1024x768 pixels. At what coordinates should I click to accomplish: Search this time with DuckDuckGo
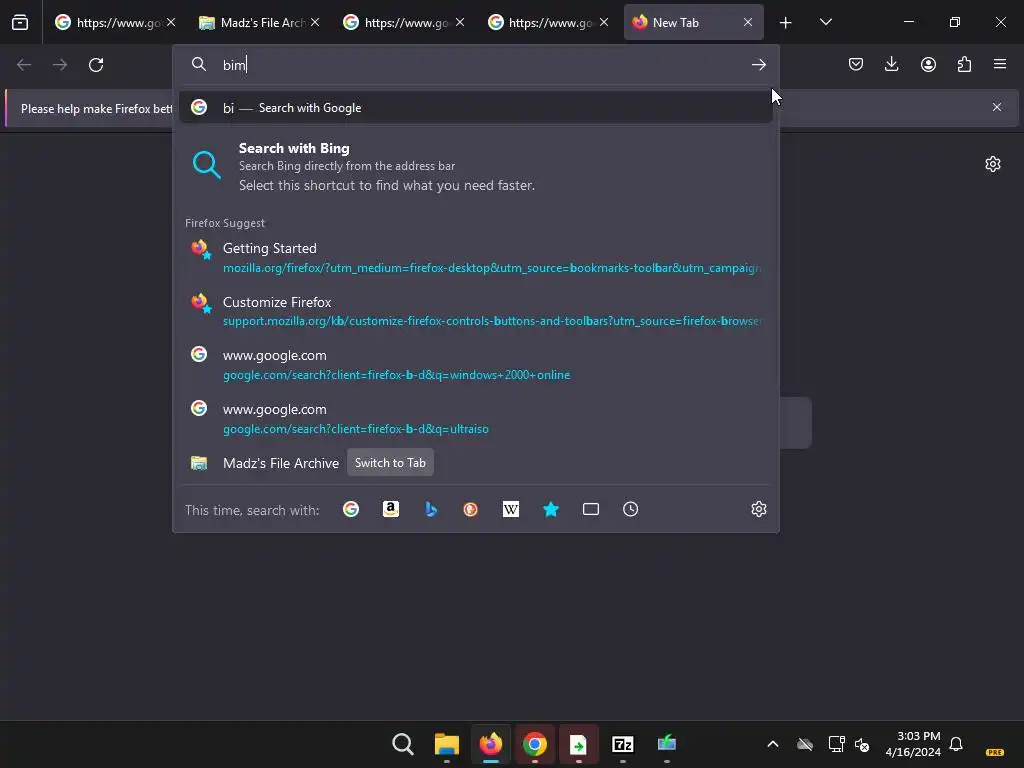[470, 509]
